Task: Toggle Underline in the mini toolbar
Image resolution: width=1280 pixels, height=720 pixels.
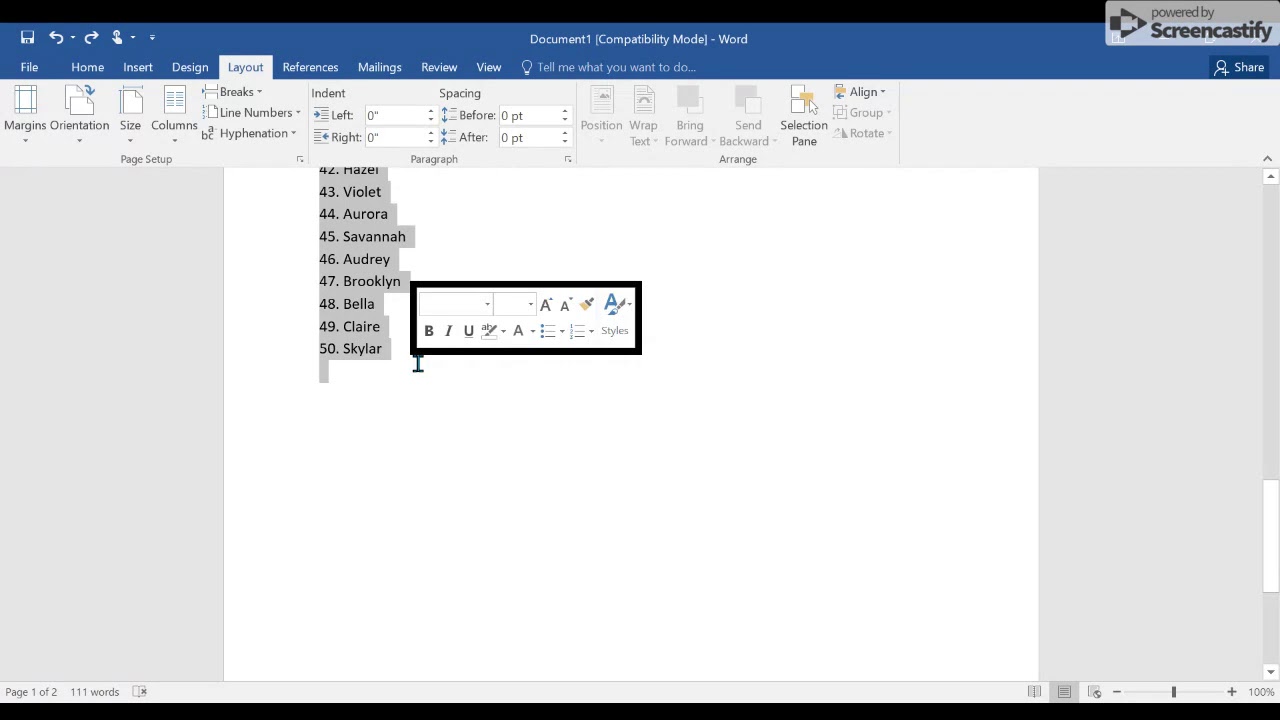Action: (x=468, y=331)
